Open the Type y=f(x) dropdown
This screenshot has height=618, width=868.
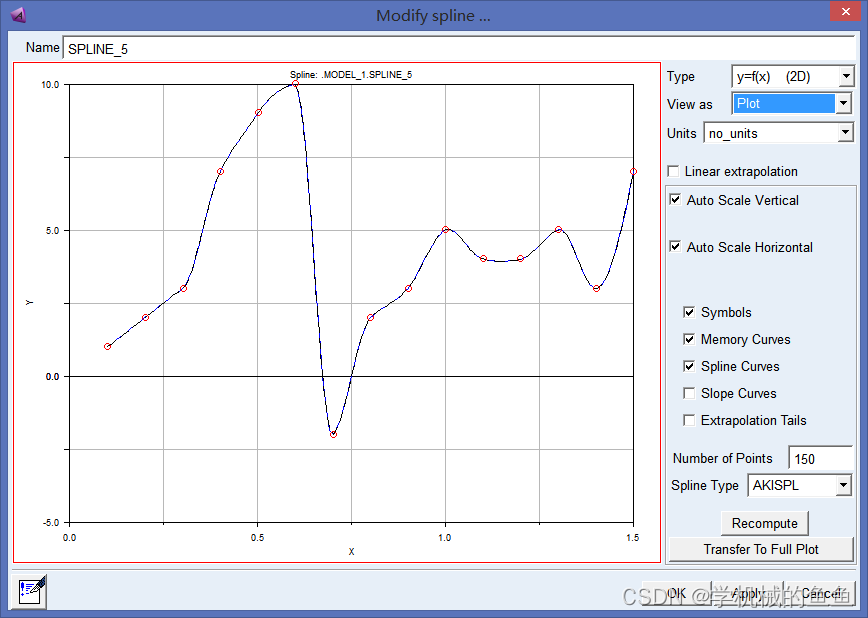click(845, 77)
